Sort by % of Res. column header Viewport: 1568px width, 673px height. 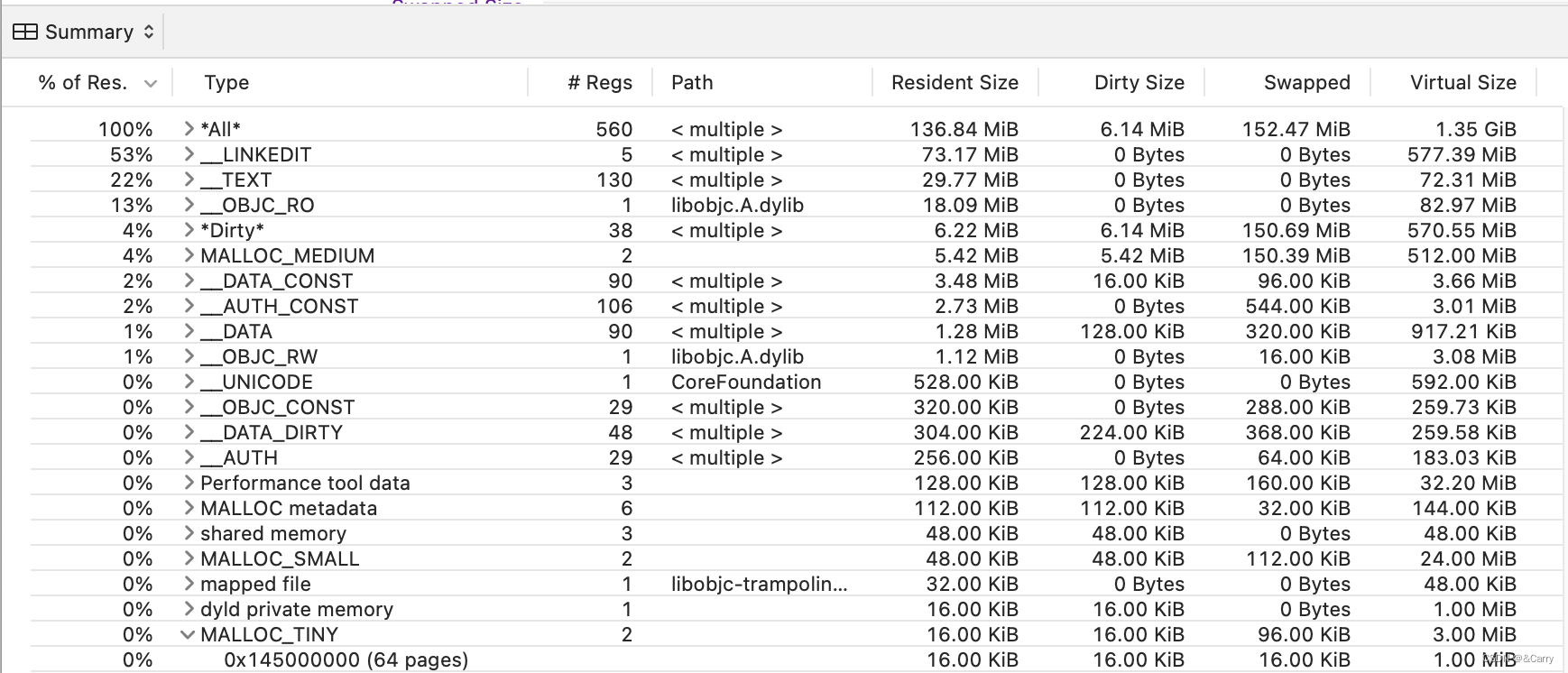82,83
